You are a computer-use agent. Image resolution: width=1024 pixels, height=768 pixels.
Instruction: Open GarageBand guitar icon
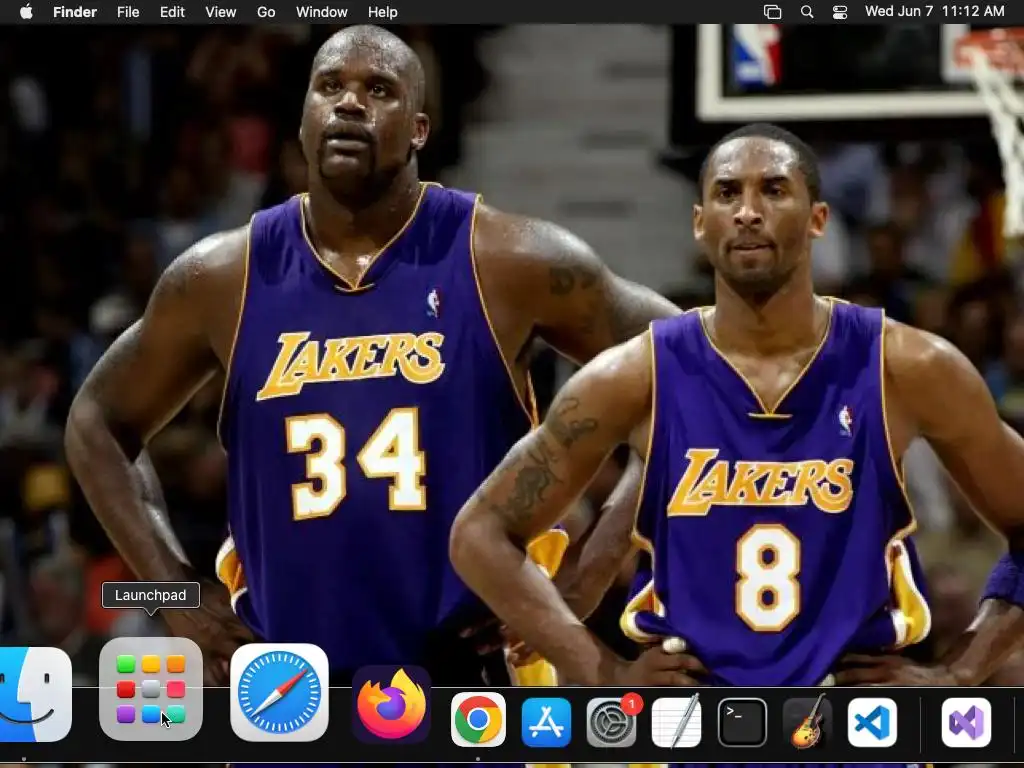point(807,721)
